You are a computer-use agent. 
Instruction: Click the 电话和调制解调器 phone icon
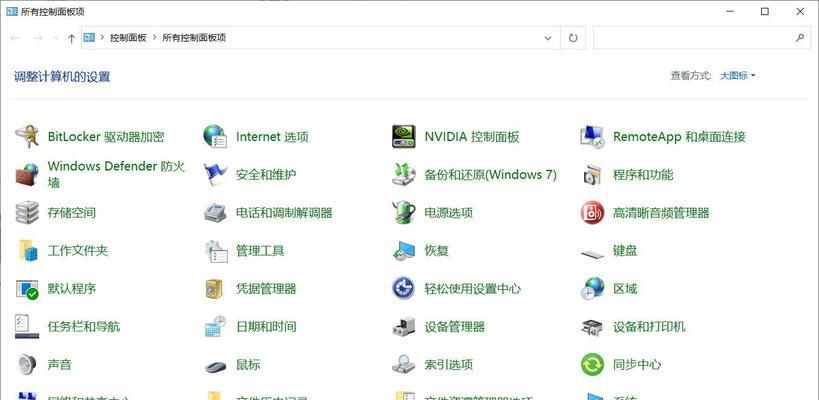(x=215, y=213)
